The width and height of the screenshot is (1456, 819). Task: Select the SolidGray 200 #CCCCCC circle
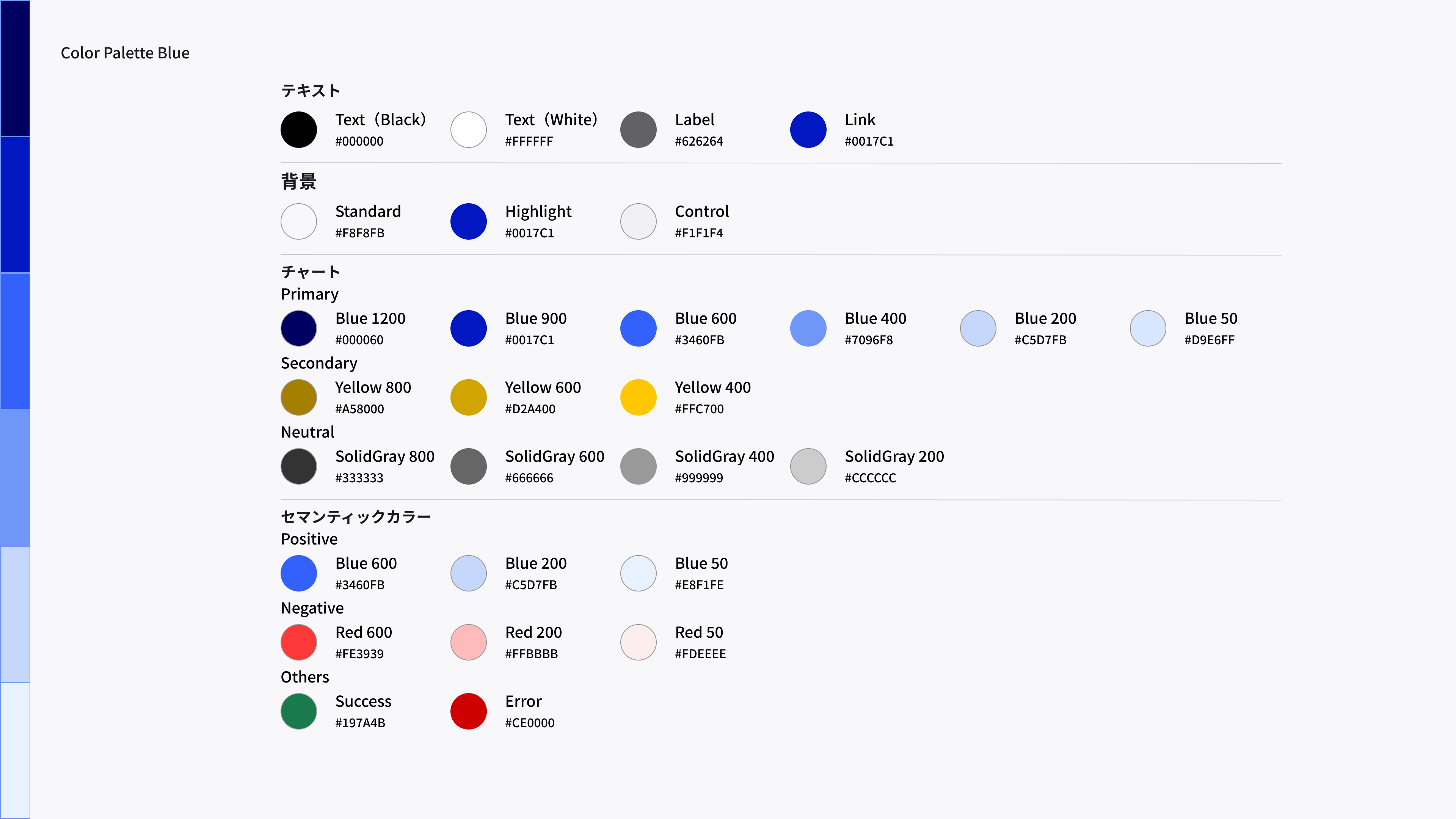coord(808,466)
